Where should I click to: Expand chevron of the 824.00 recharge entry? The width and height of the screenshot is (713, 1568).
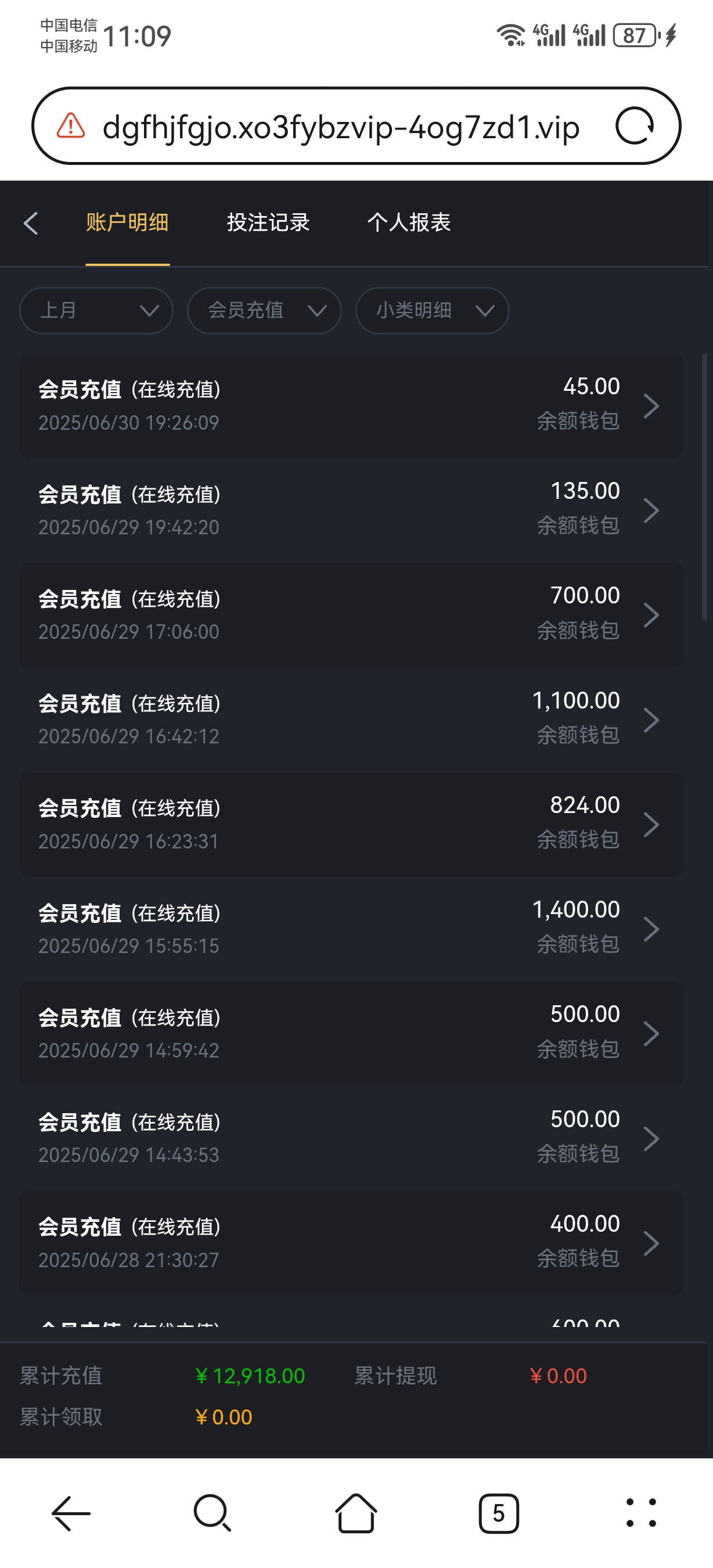pos(651,825)
